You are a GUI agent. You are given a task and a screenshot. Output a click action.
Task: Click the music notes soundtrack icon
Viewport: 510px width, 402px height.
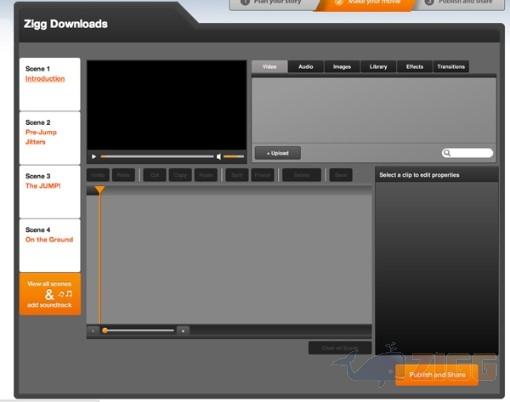[65, 294]
